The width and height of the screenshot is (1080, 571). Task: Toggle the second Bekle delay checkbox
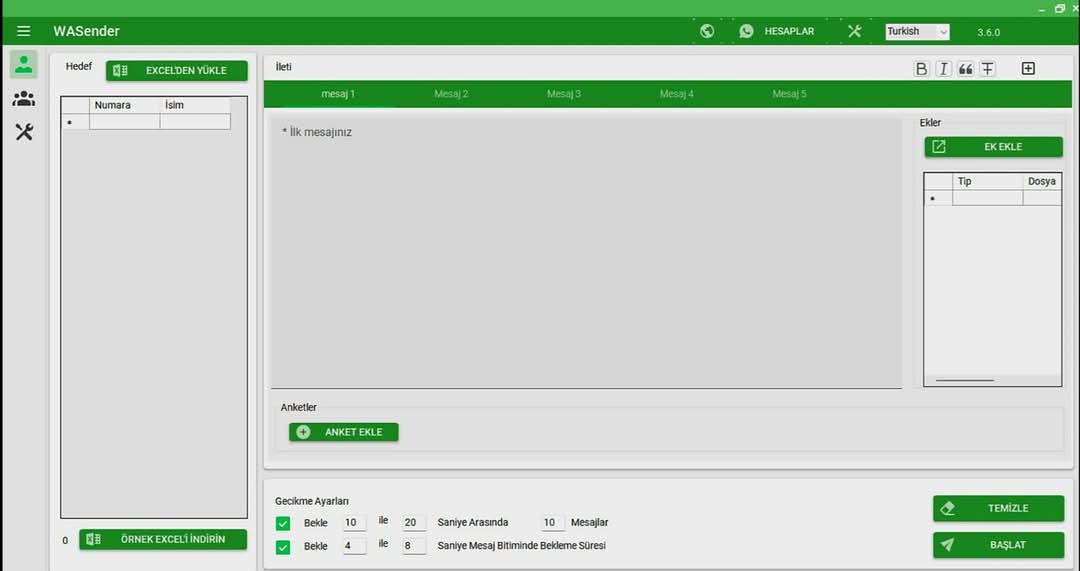pyautogui.click(x=283, y=547)
